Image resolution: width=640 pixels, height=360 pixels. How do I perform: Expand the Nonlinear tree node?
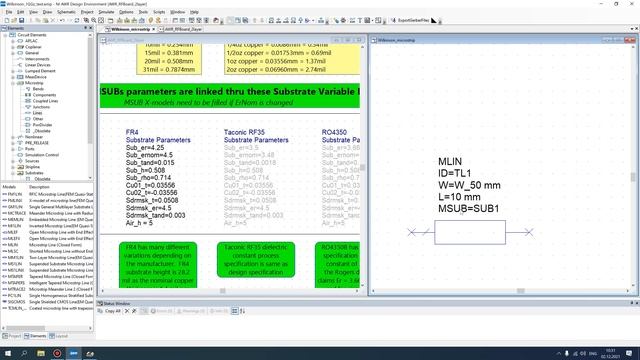pos(13,137)
